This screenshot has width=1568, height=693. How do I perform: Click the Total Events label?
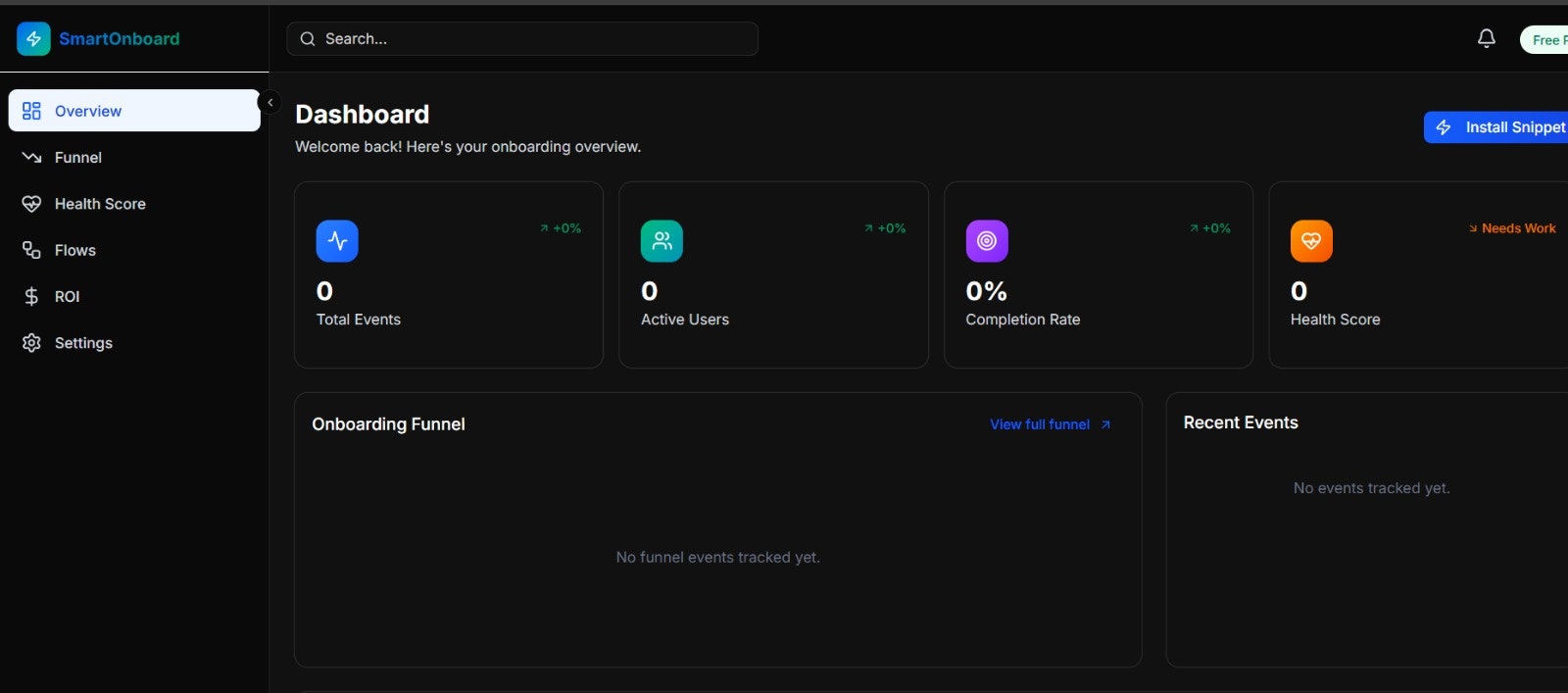pos(359,320)
